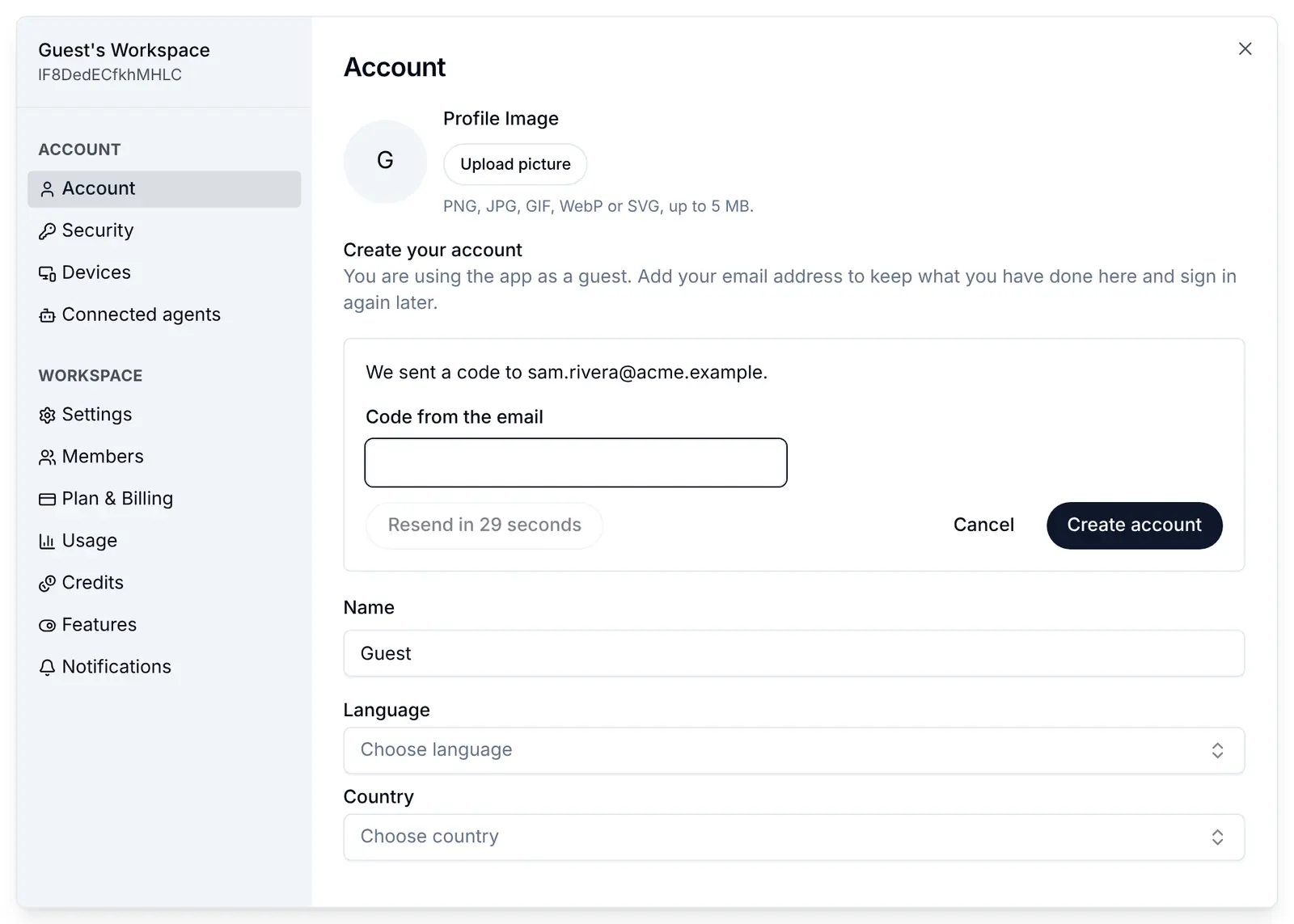Click the Language dropdown chevron arrows

click(1217, 750)
